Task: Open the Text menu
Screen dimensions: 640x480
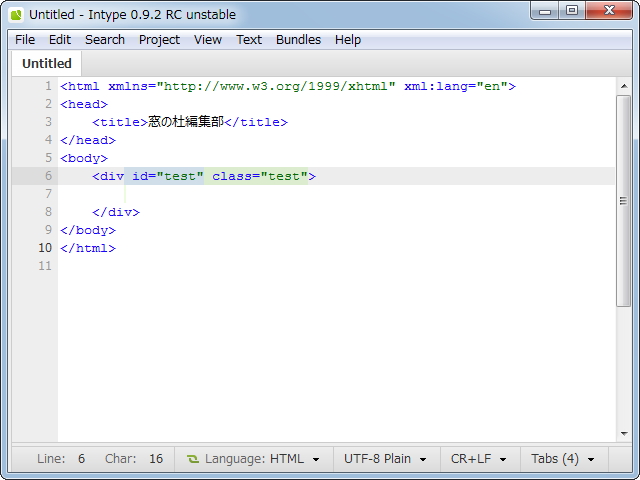Action: pos(249,40)
